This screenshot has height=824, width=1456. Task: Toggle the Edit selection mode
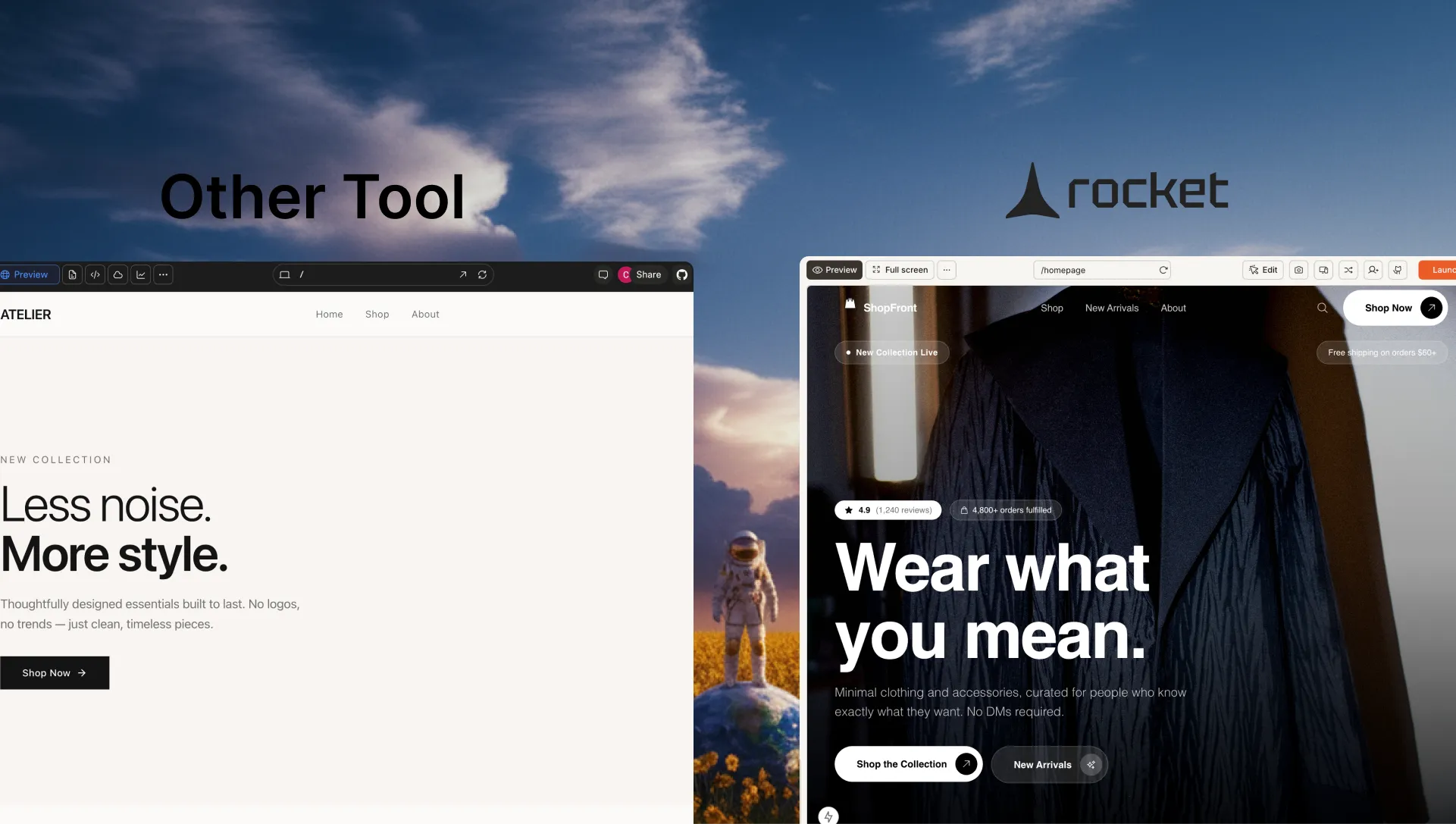click(1263, 270)
